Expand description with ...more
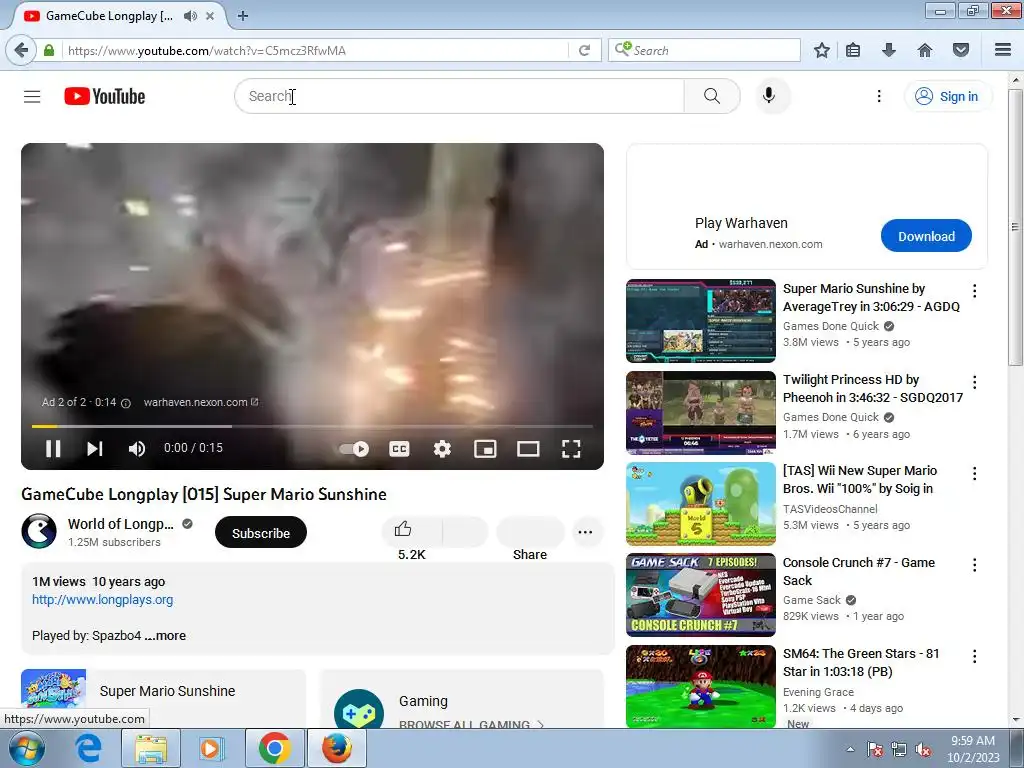The width and height of the screenshot is (1024, 768). pos(165,635)
